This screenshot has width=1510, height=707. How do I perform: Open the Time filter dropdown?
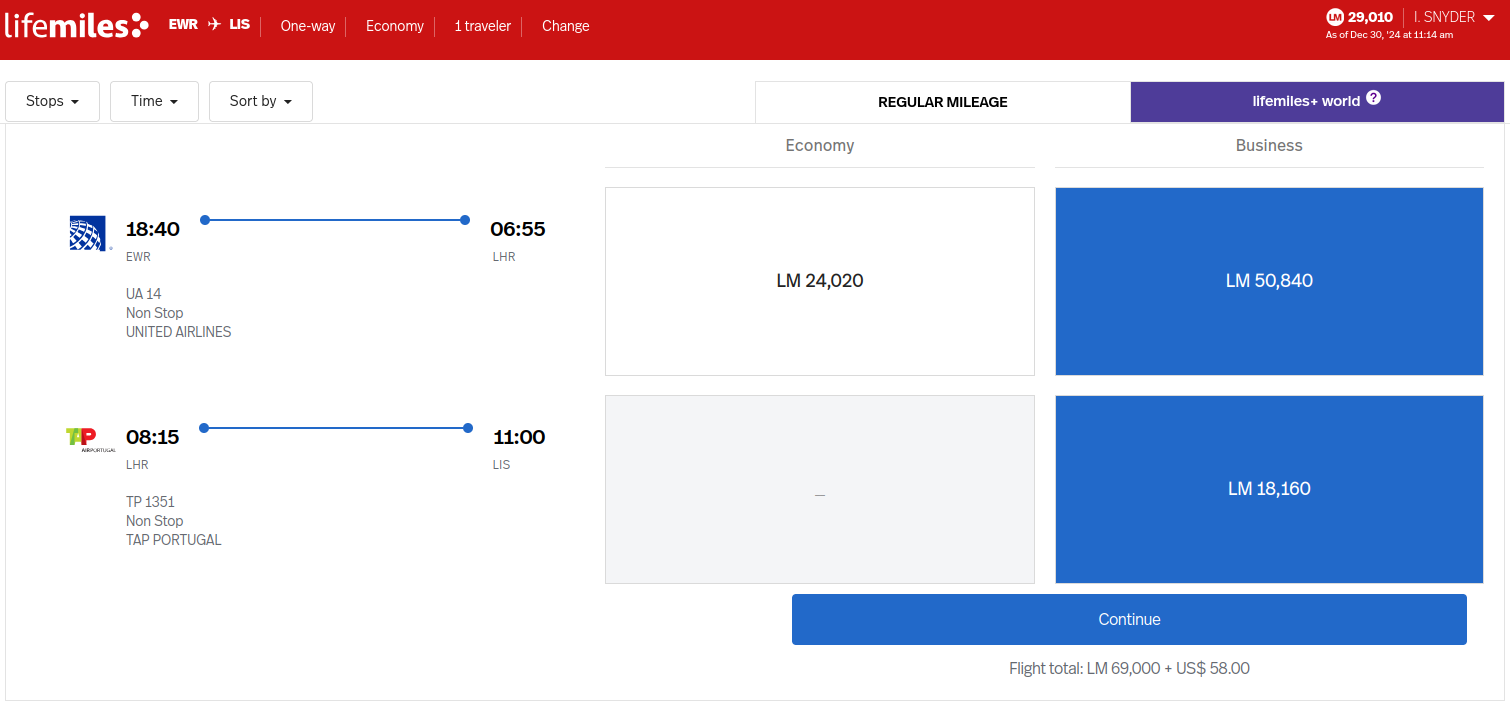[x=154, y=101]
